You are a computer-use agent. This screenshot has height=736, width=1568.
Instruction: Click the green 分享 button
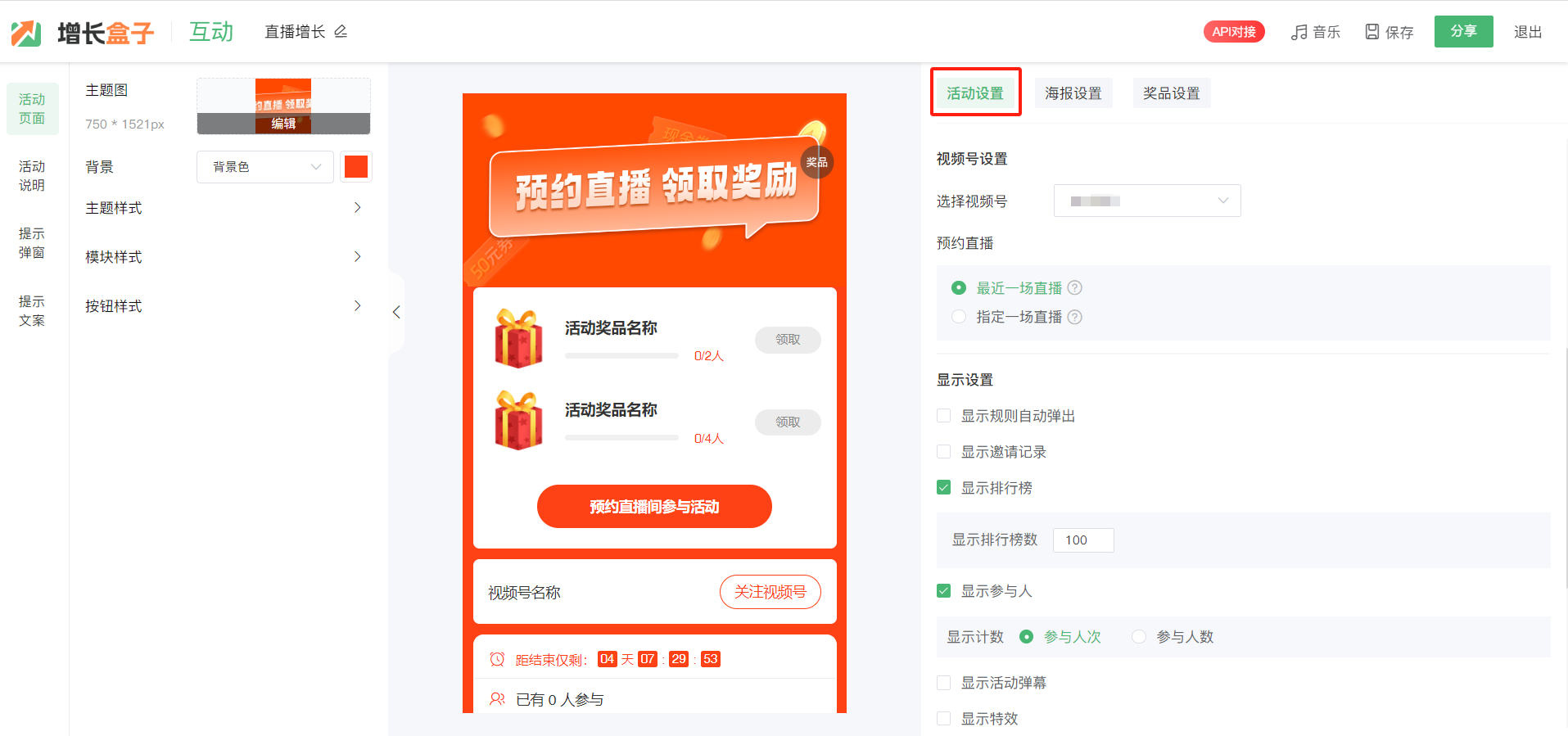1463,32
